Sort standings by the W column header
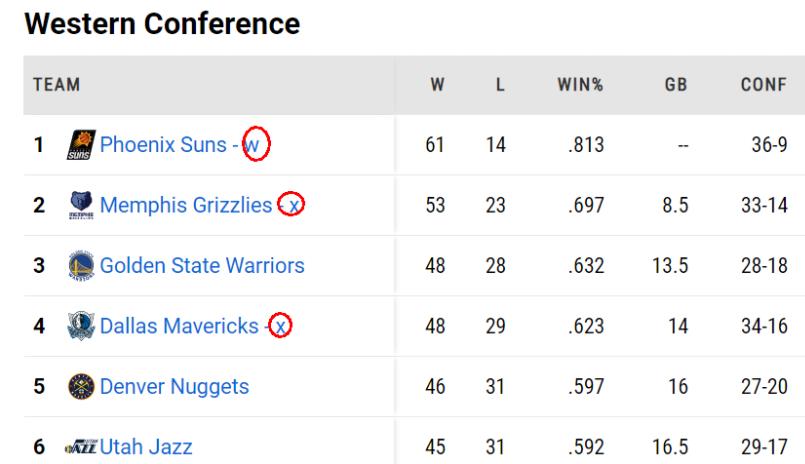Screen dimensions: 805x464 (x=437, y=85)
